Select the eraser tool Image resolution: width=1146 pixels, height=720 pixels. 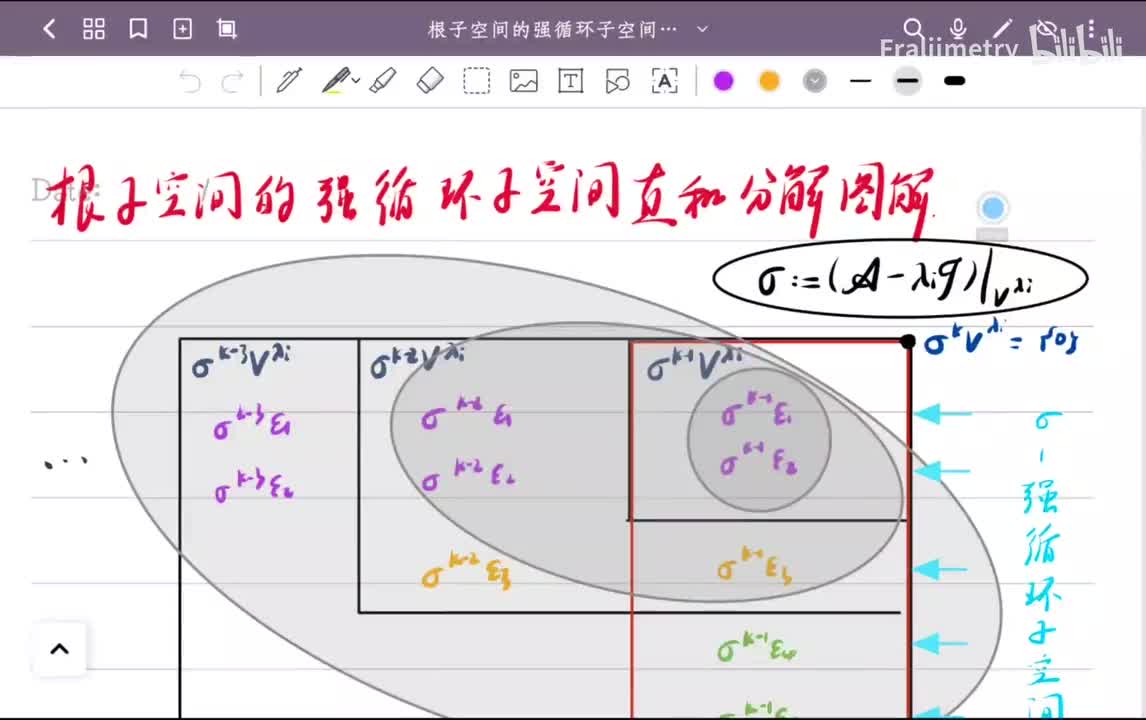coord(430,80)
